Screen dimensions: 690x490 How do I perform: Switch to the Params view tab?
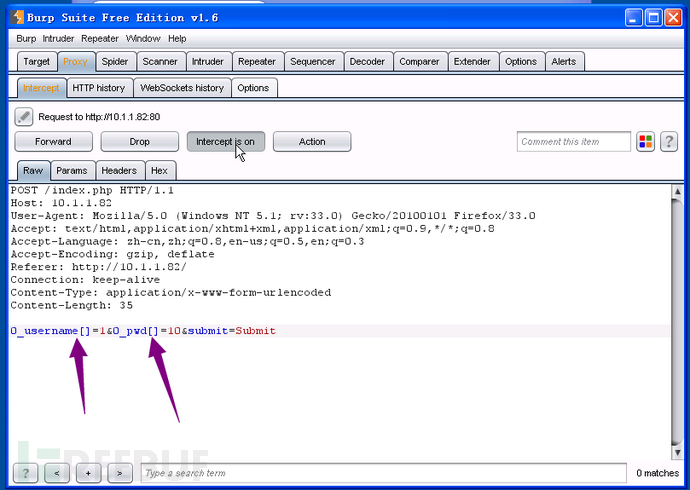click(x=72, y=171)
